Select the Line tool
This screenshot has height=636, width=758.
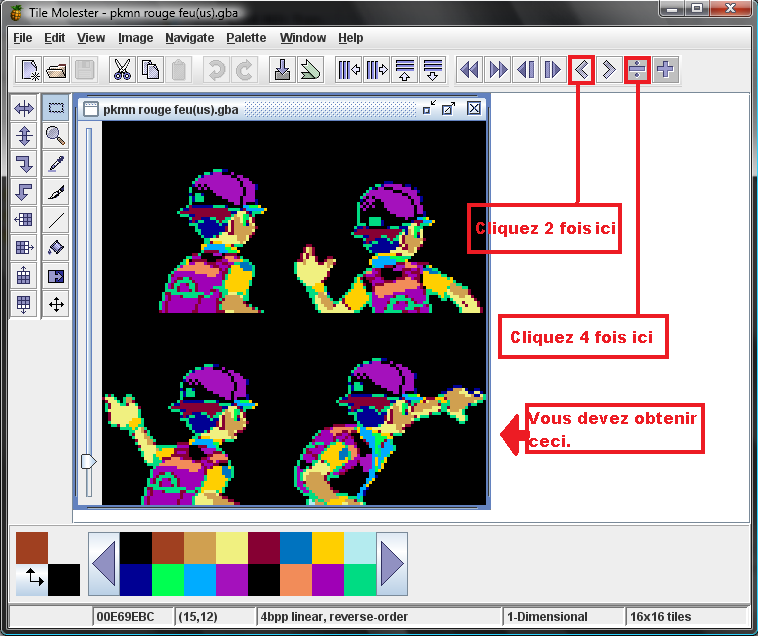point(56,220)
